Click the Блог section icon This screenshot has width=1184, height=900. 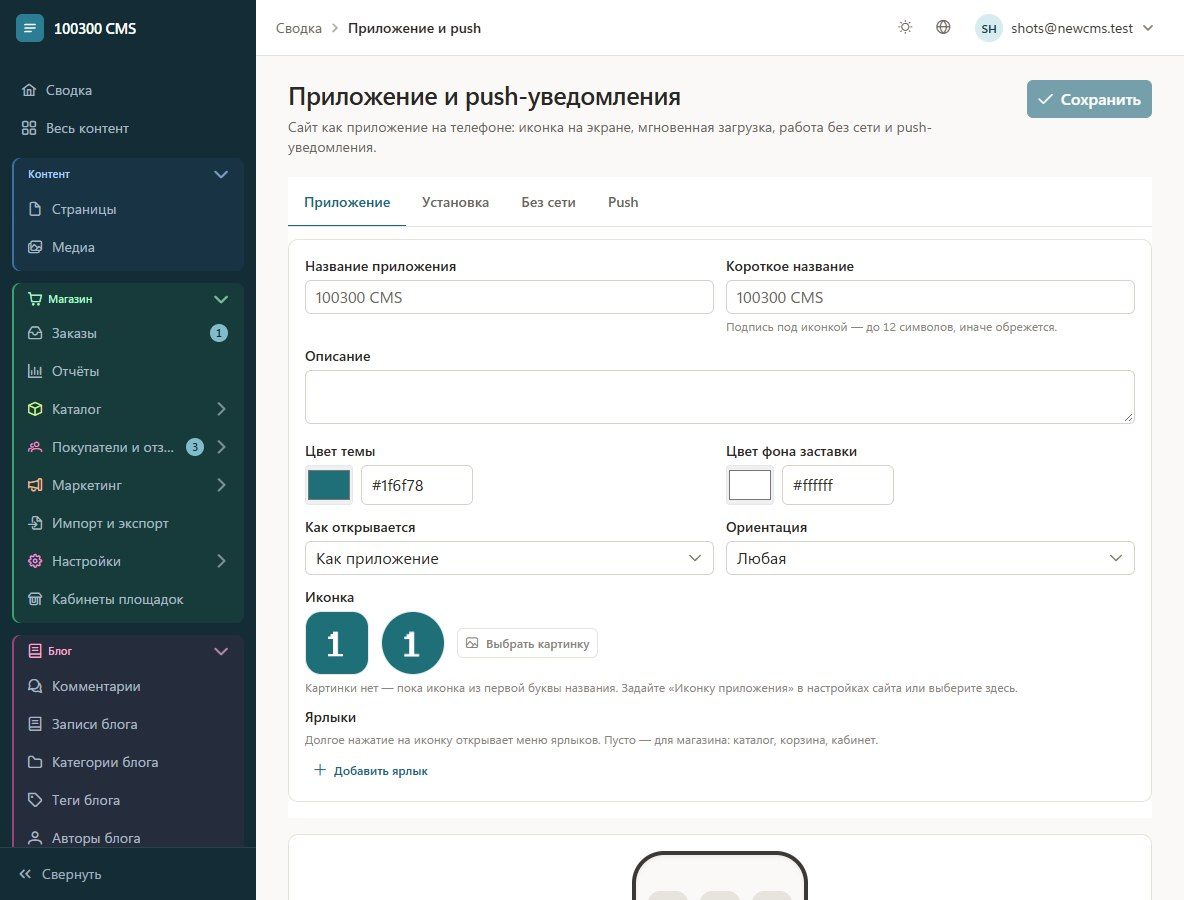point(35,650)
